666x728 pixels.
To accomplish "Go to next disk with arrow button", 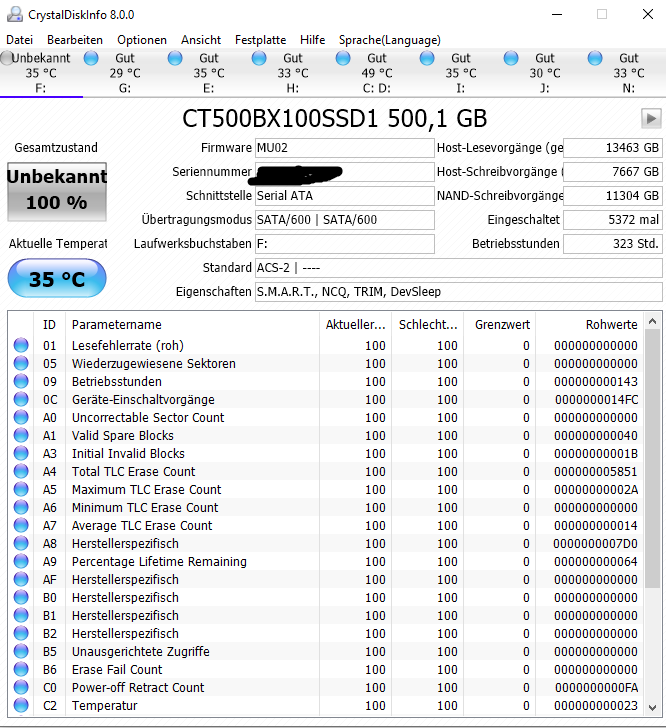I will (651, 119).
